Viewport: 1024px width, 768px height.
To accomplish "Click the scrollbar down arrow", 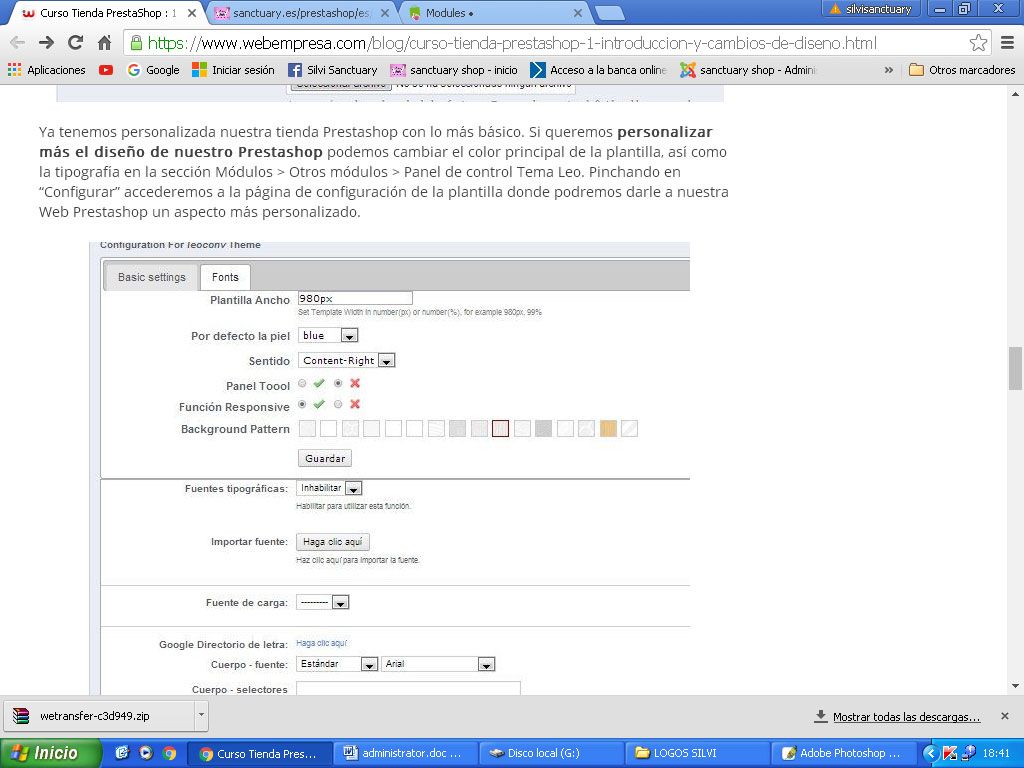I will [1016, 686].
